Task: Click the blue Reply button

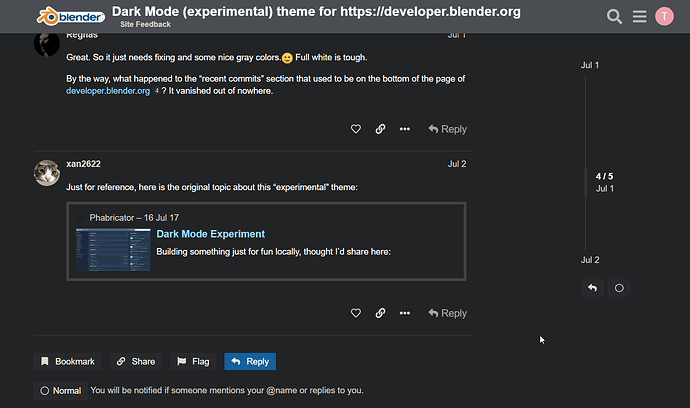Action: coord(250,361)
